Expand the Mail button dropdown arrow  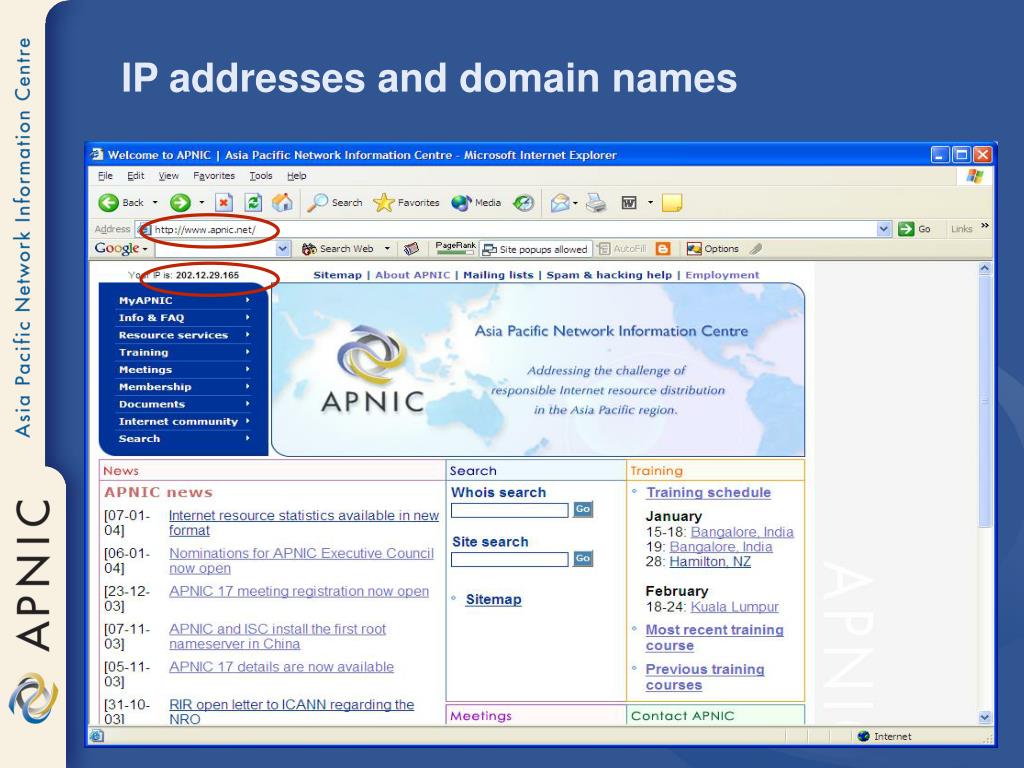point(575,203)
